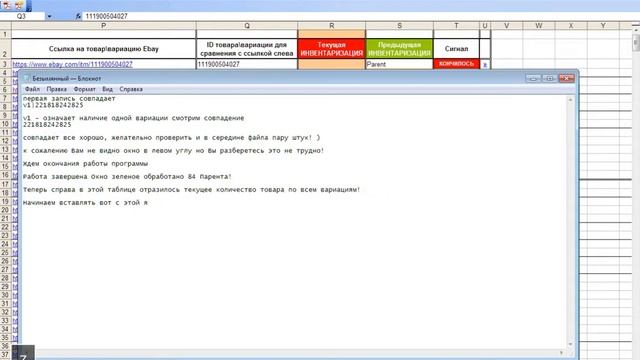
Task: Click the line совпадает все хорошо in Notepad
Action: coord(171,138)
